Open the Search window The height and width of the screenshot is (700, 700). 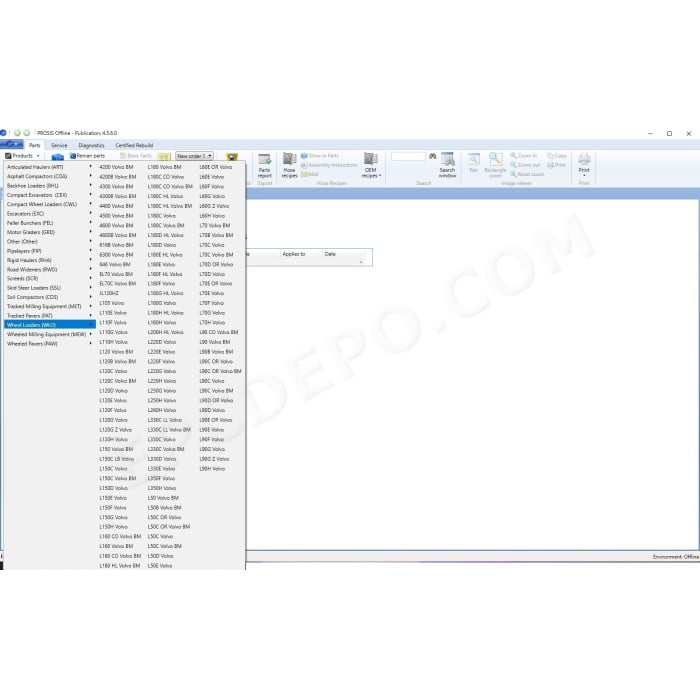pos(447,166)
